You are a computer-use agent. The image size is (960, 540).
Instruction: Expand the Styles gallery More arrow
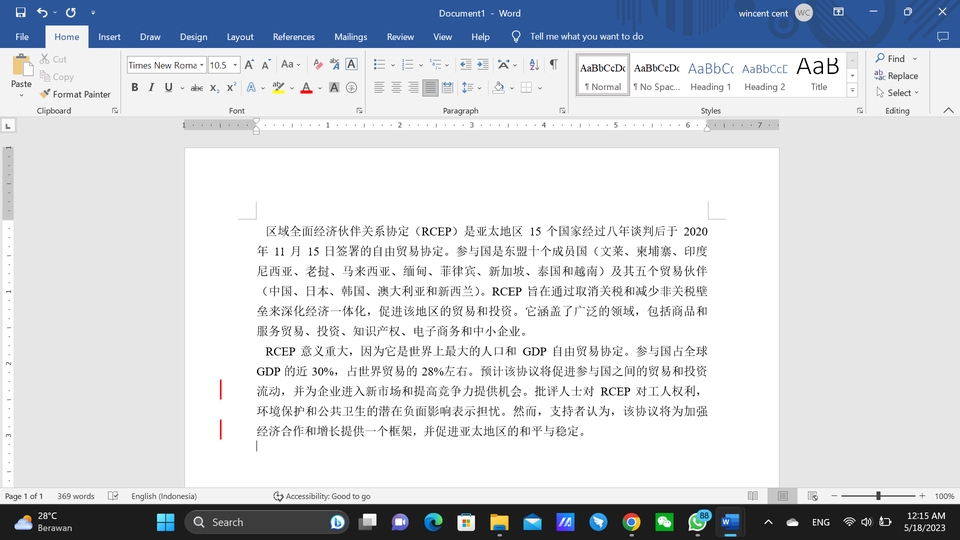point(852,90)
